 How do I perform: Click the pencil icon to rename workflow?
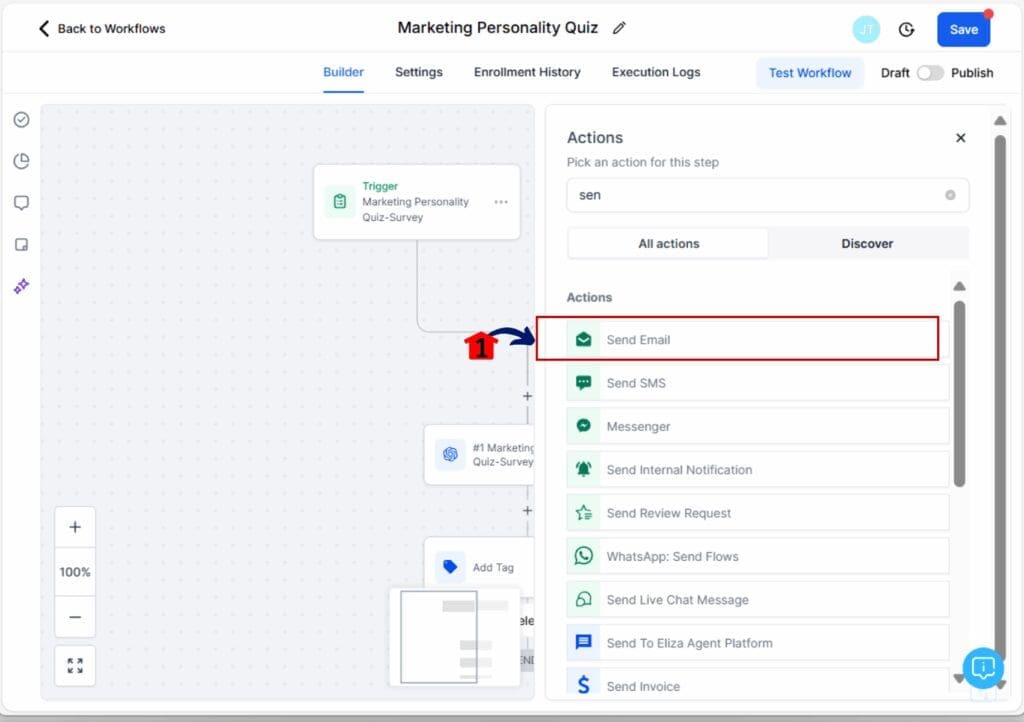(x=619, y=29)
